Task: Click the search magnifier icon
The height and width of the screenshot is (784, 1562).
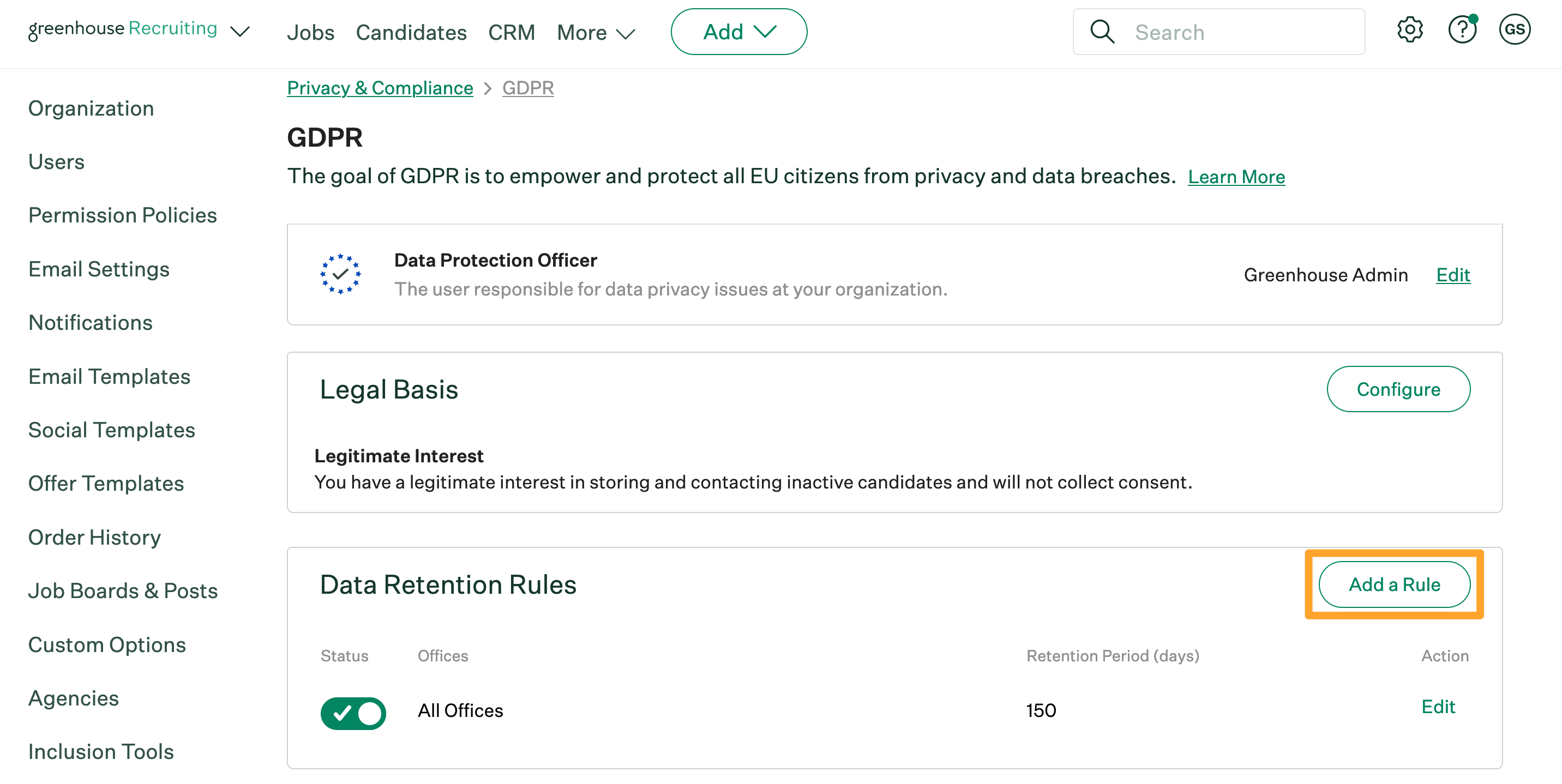Action: pos(1102,32)
